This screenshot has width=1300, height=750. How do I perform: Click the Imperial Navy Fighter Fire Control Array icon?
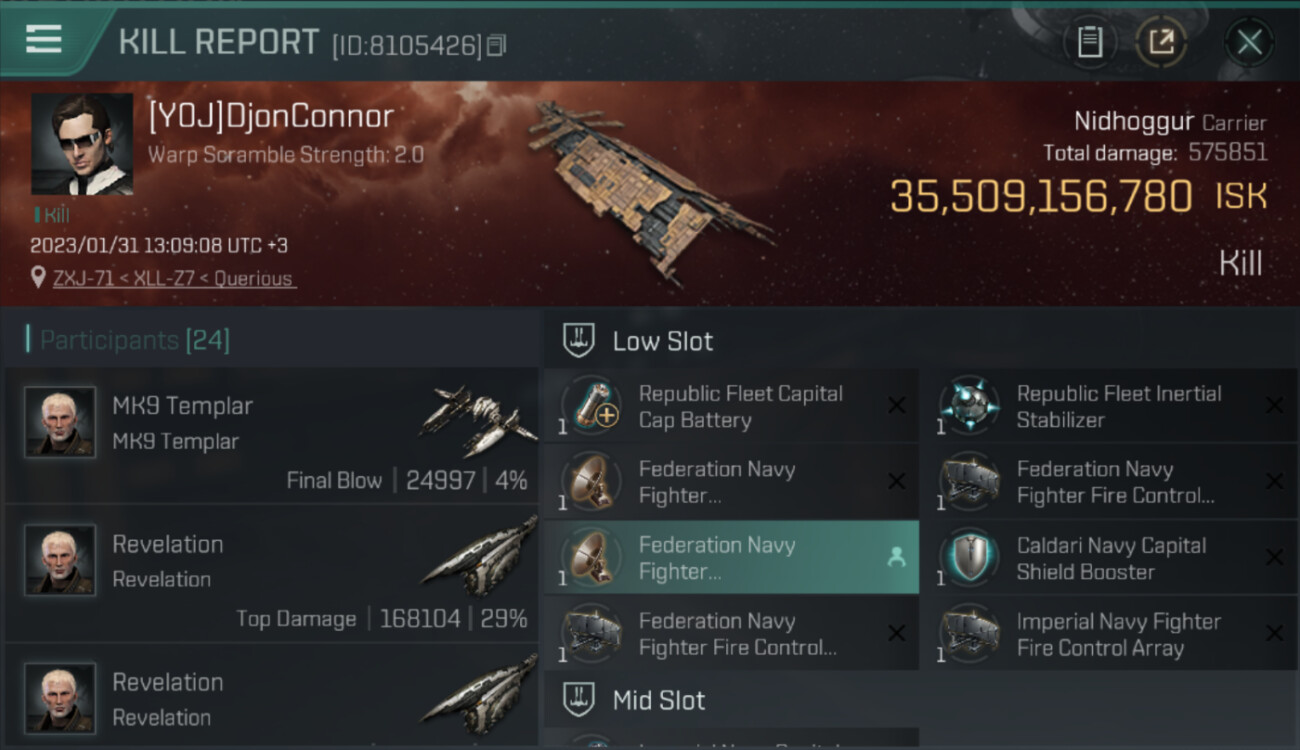click(969, 634)
